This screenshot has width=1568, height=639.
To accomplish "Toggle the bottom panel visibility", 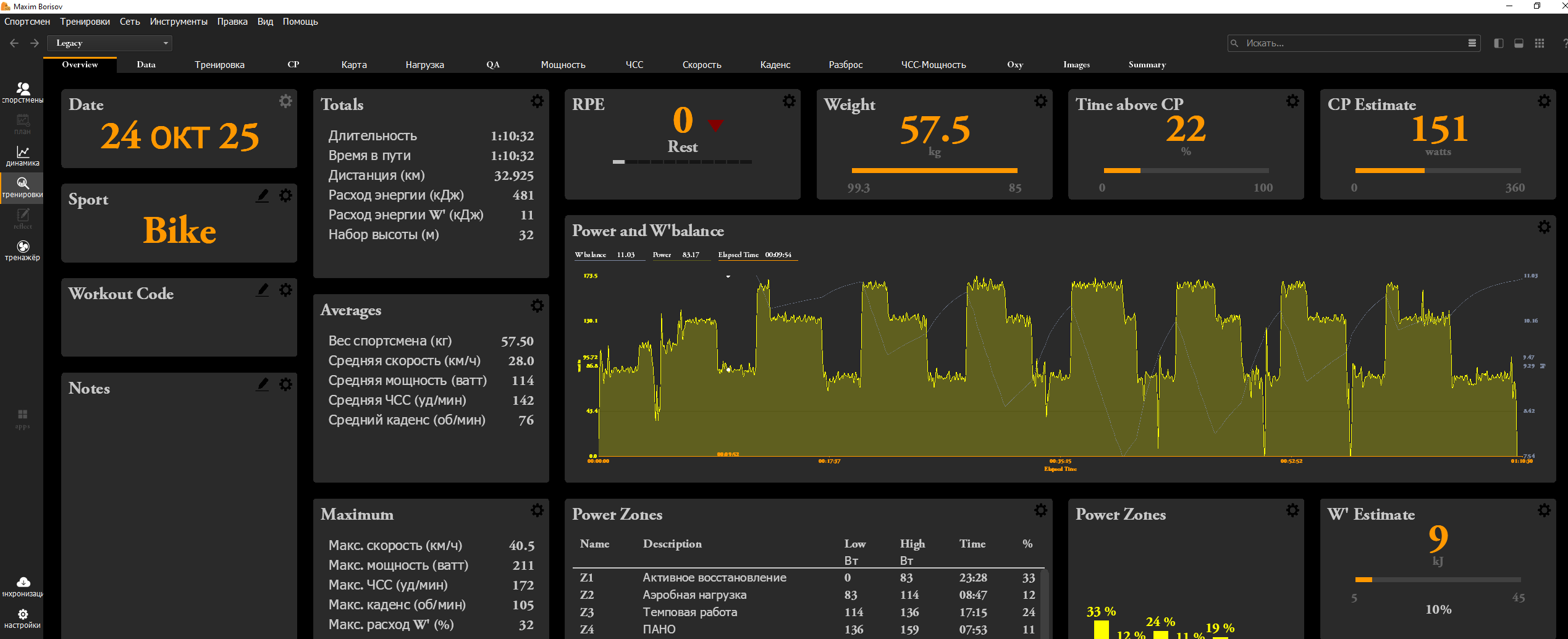I will coord(1519,43).
